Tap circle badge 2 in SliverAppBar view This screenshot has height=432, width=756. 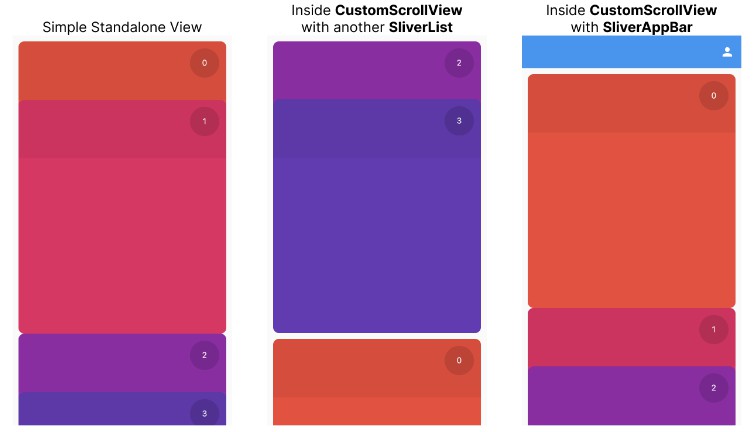point(714,388)
